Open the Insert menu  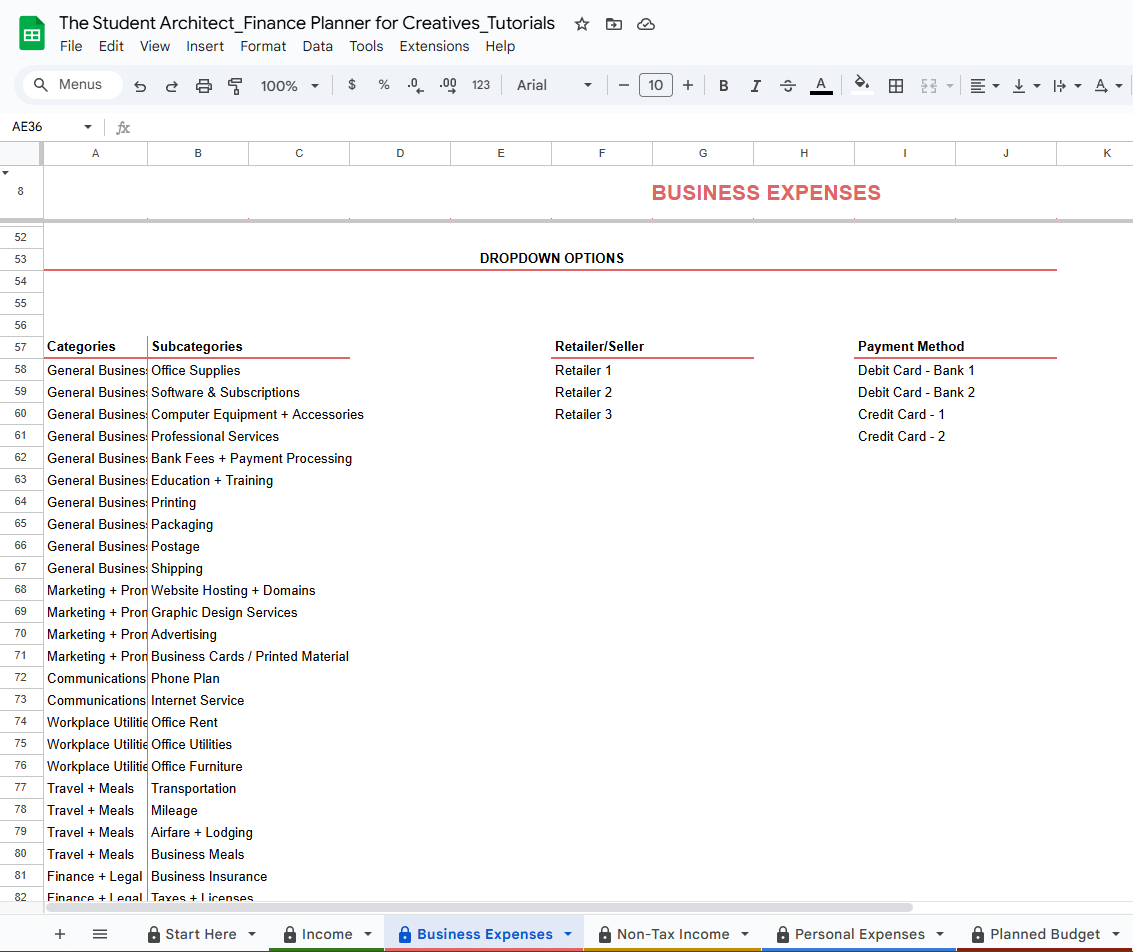coord(204,46)
